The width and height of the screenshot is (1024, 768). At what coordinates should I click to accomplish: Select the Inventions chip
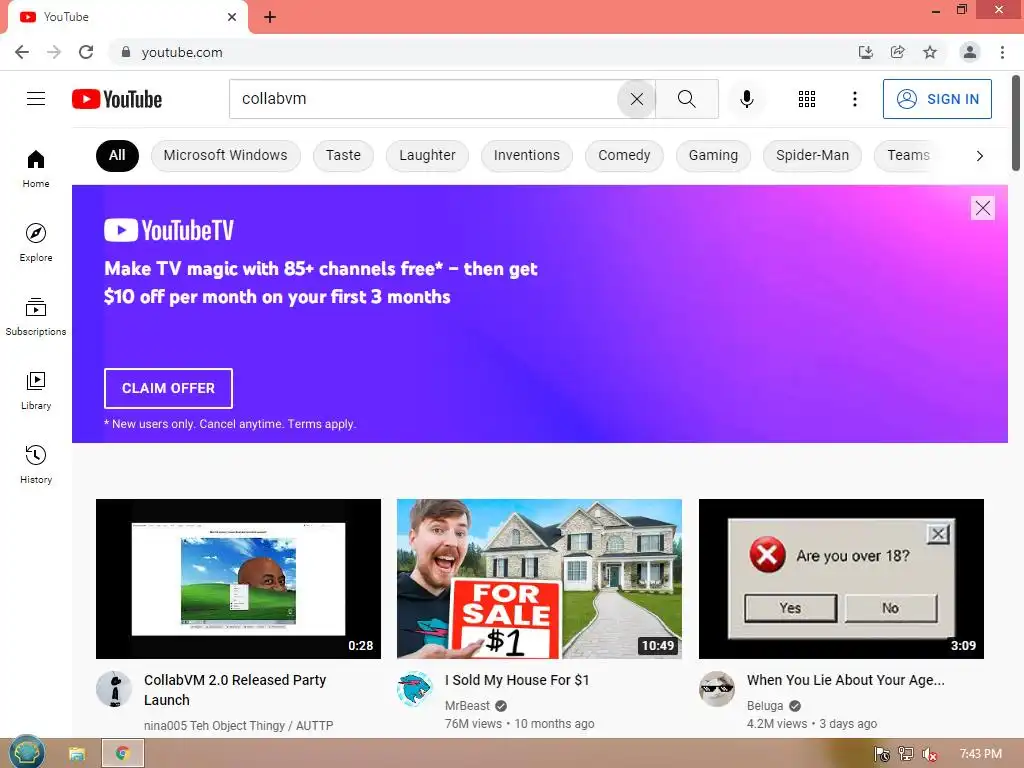pos(527,155)
